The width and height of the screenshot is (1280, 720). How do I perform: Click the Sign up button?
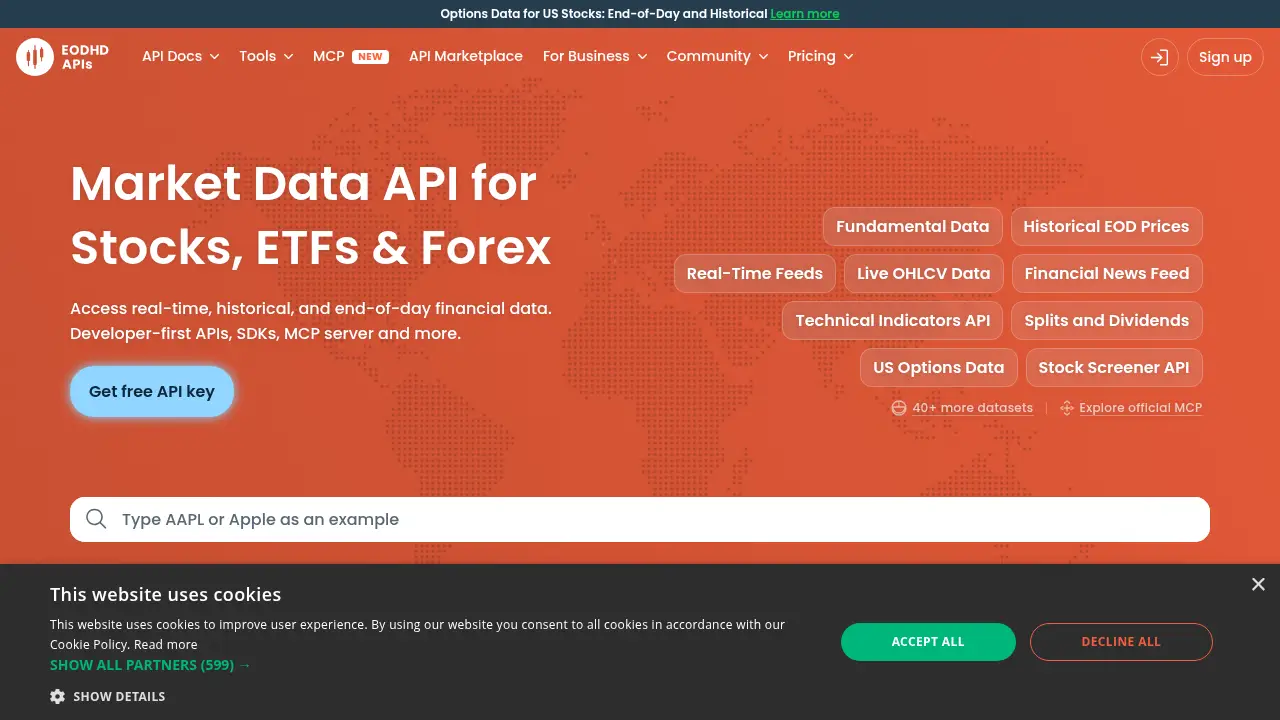tap(1225, 57)
